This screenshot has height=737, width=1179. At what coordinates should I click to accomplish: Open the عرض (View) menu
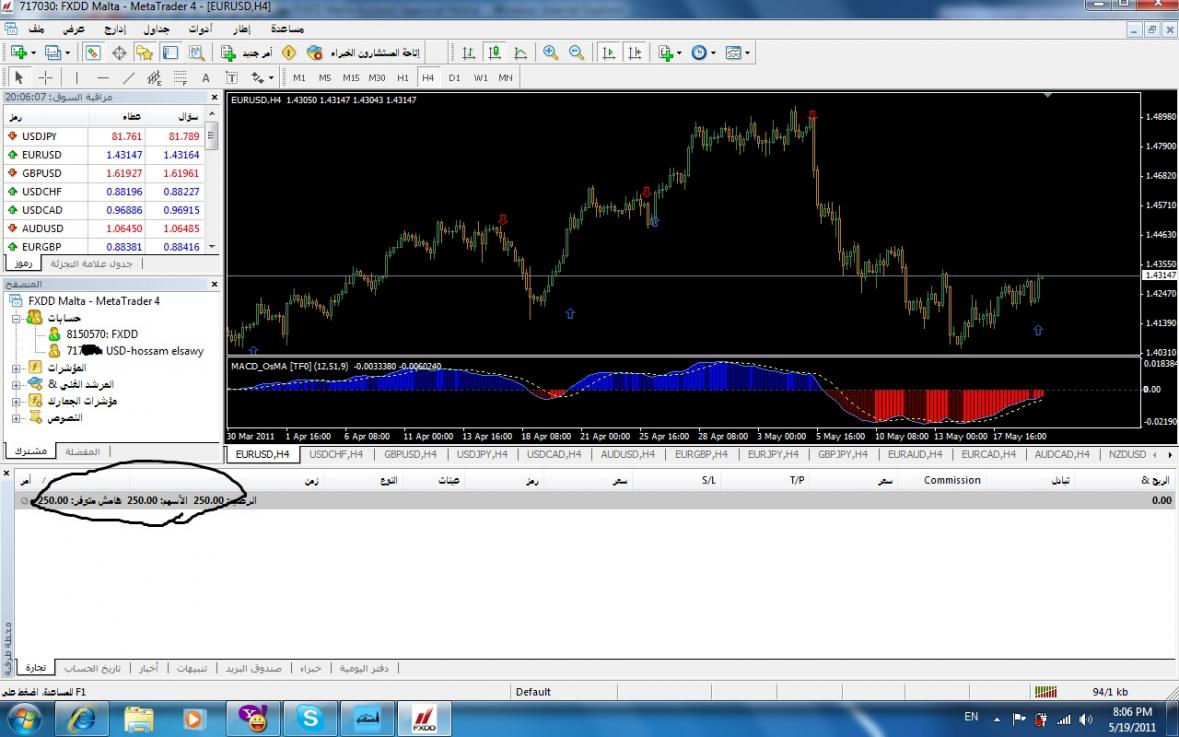coord(74,29)
